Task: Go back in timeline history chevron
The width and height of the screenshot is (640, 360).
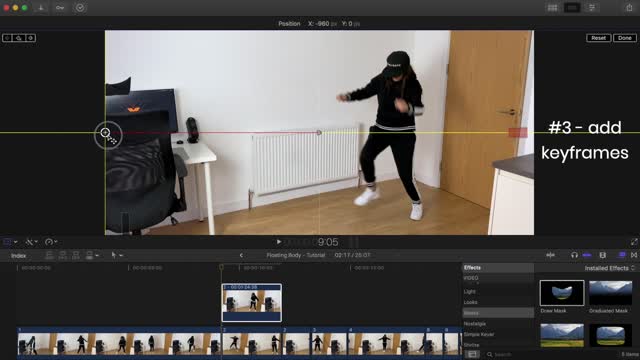Action: point(241,256)
